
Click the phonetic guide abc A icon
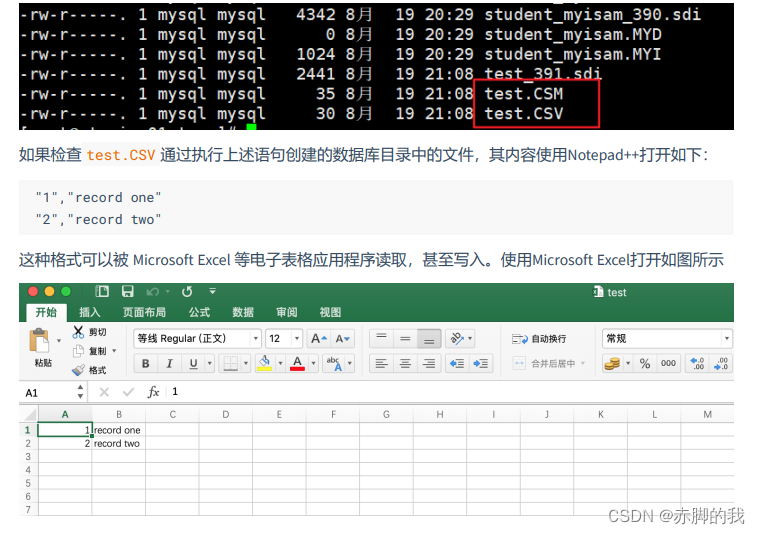(x=334, y=363)
